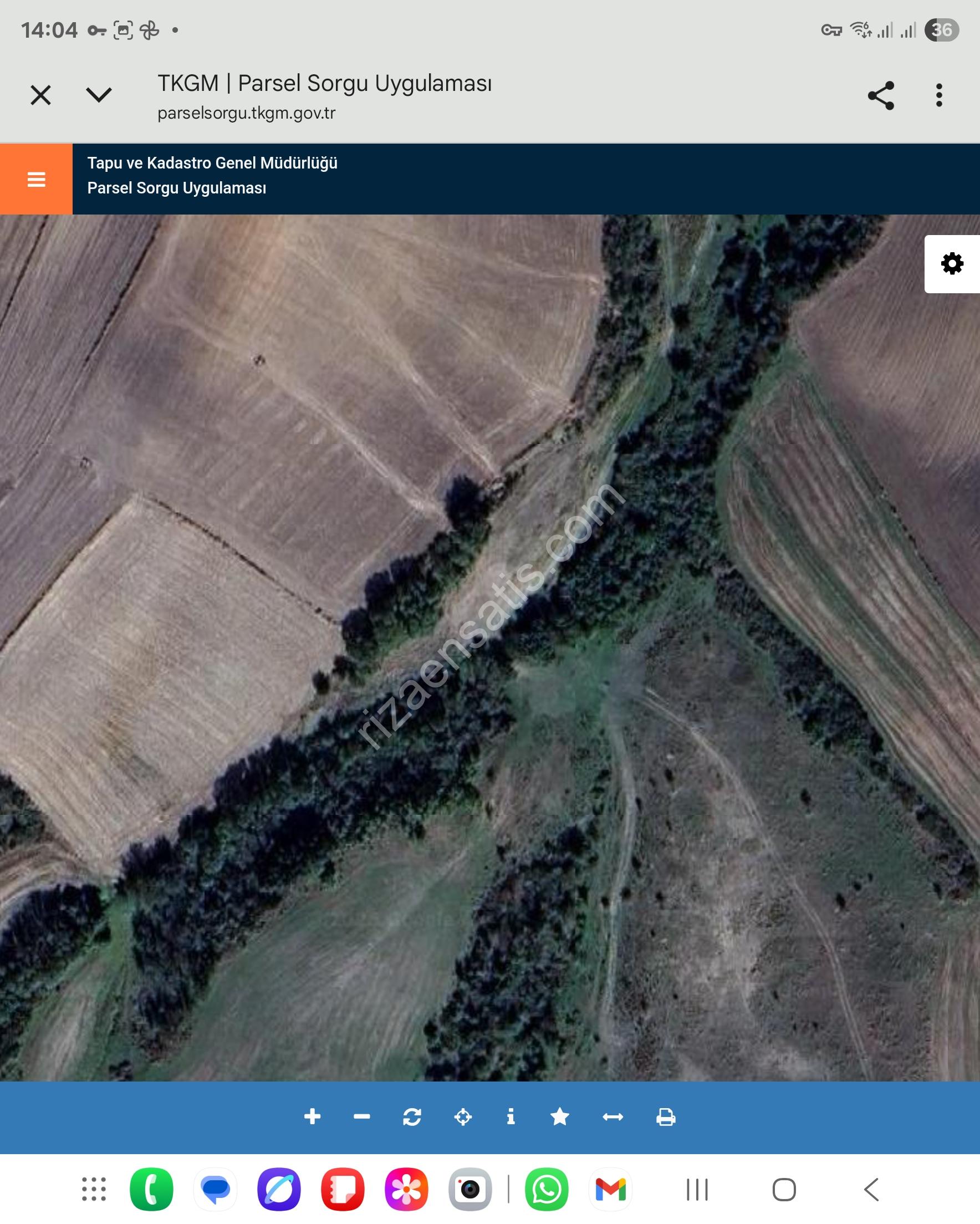Expand the browser tab chevron dropdown

pyautogui.click(x=99, y=95)
